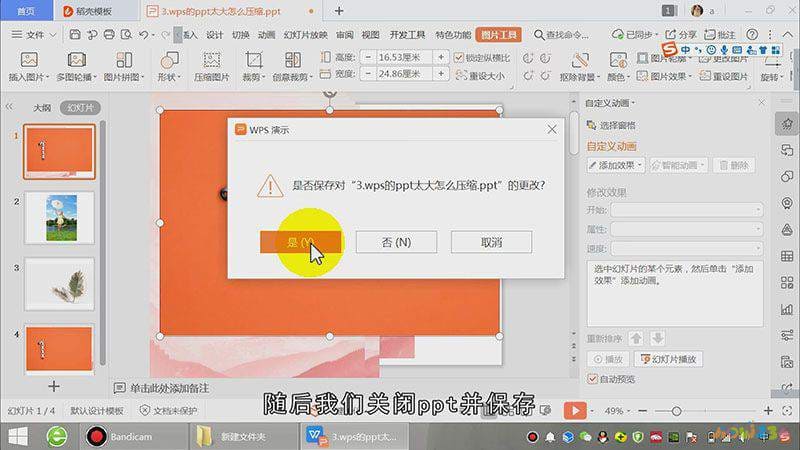Viewport: 800px width, 450px height.
Task: Click the 是 (Y) button to save changes
Action: 300,242
